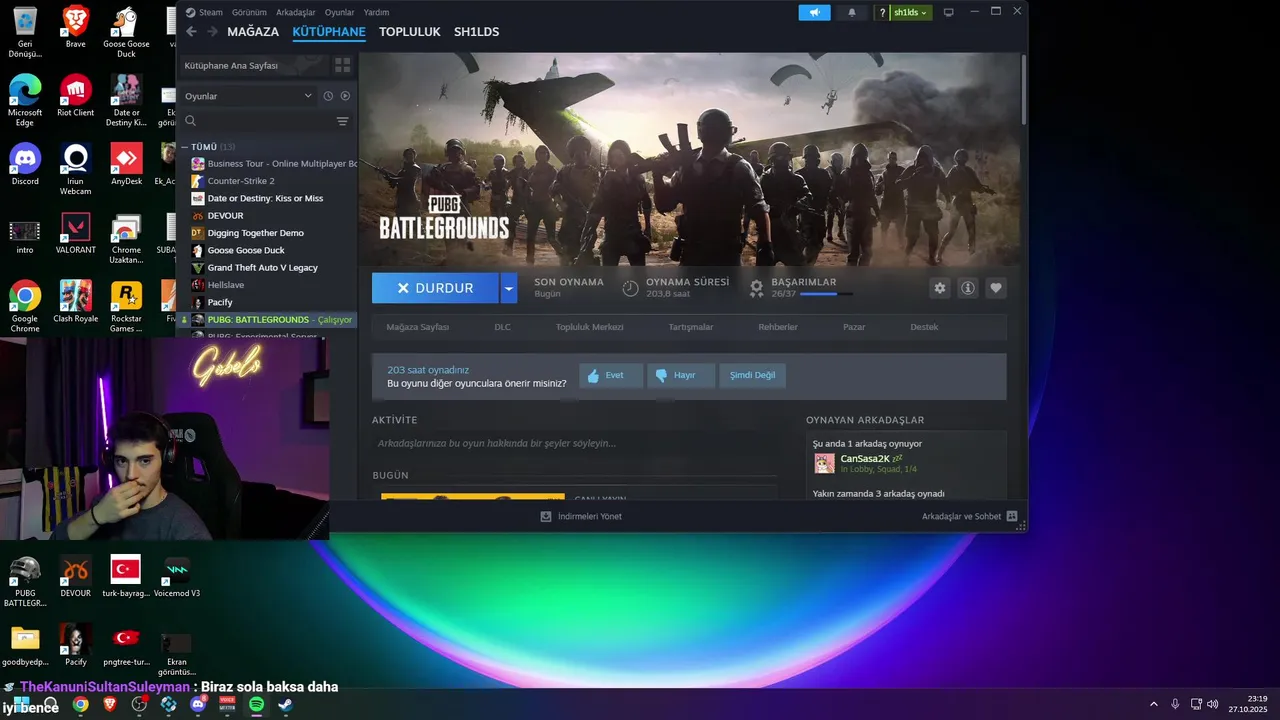This screenshot has height=720, width=1280.
Task: Click Hayır thumbs-down button
Action: (x=680, y=376)
